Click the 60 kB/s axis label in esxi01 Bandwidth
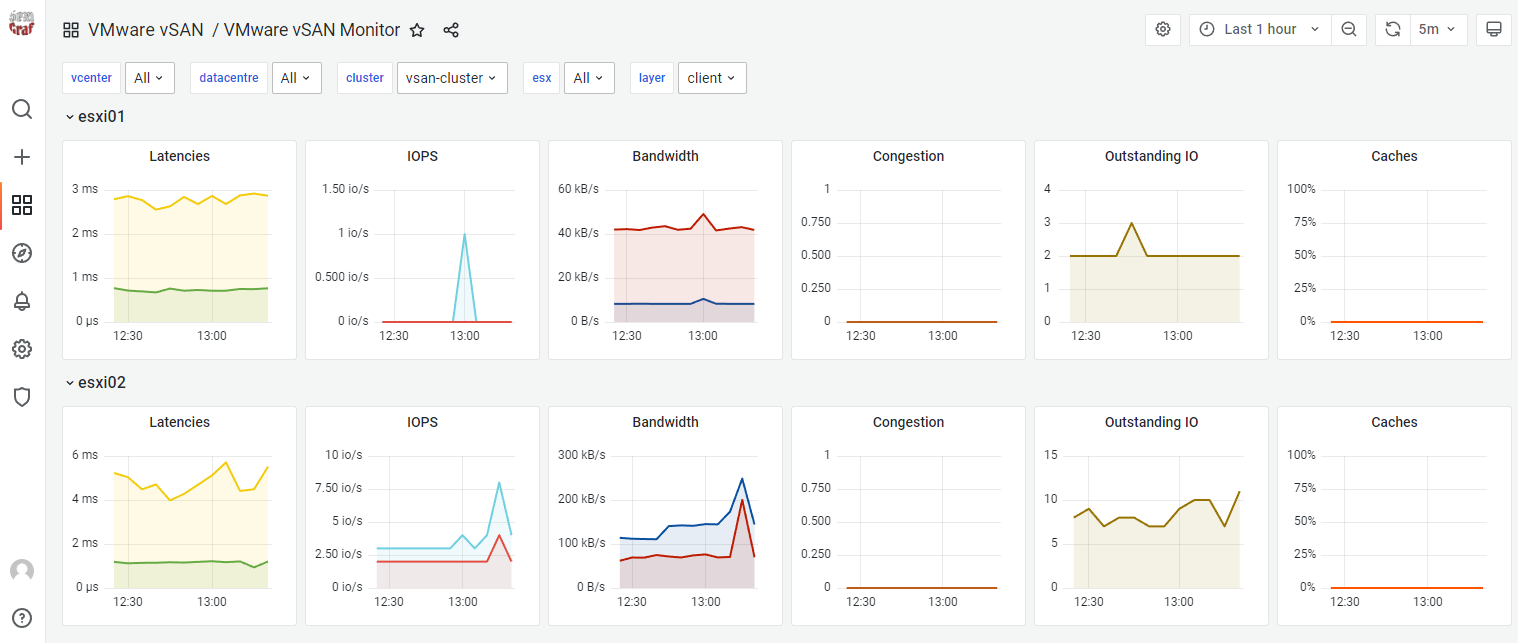 [x=578, y=189]
